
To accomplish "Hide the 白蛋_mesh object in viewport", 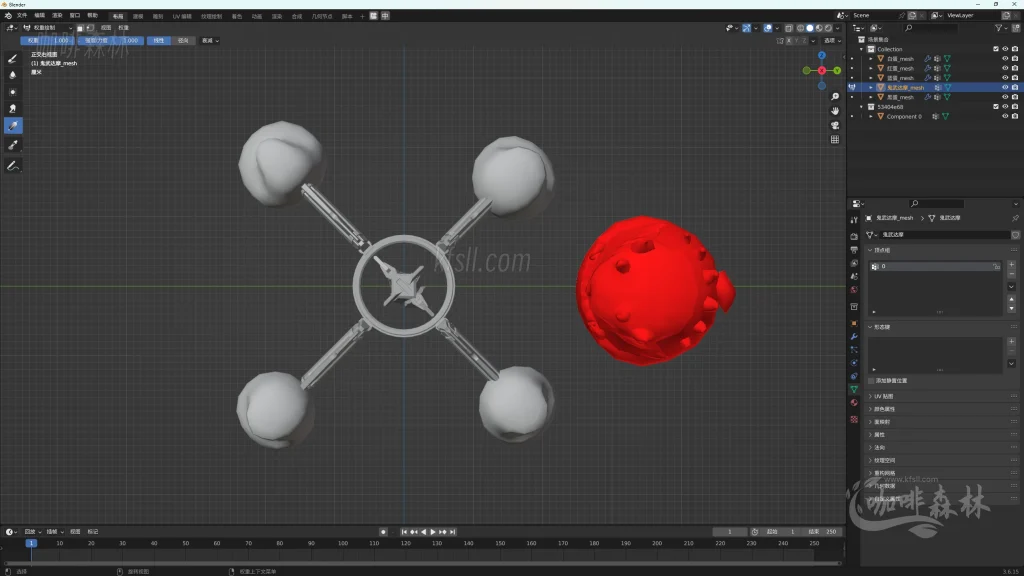I will (x=1005, y=59).
